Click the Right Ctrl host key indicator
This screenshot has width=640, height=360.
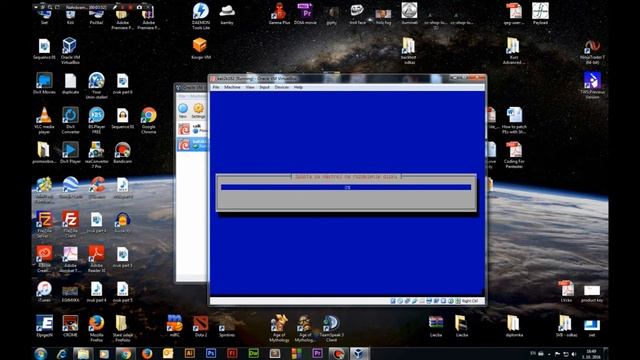point(470,301)
